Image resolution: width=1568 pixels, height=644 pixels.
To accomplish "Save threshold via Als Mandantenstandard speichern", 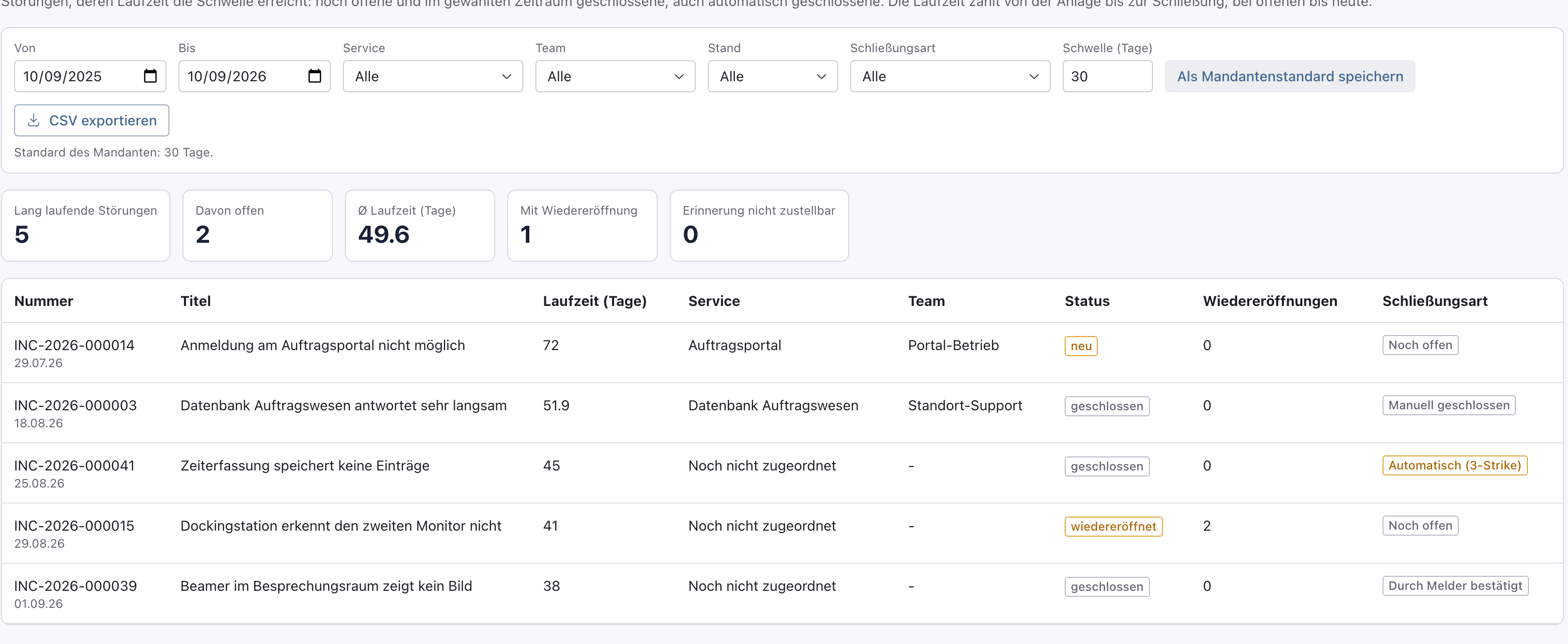I will [1290, 76].
